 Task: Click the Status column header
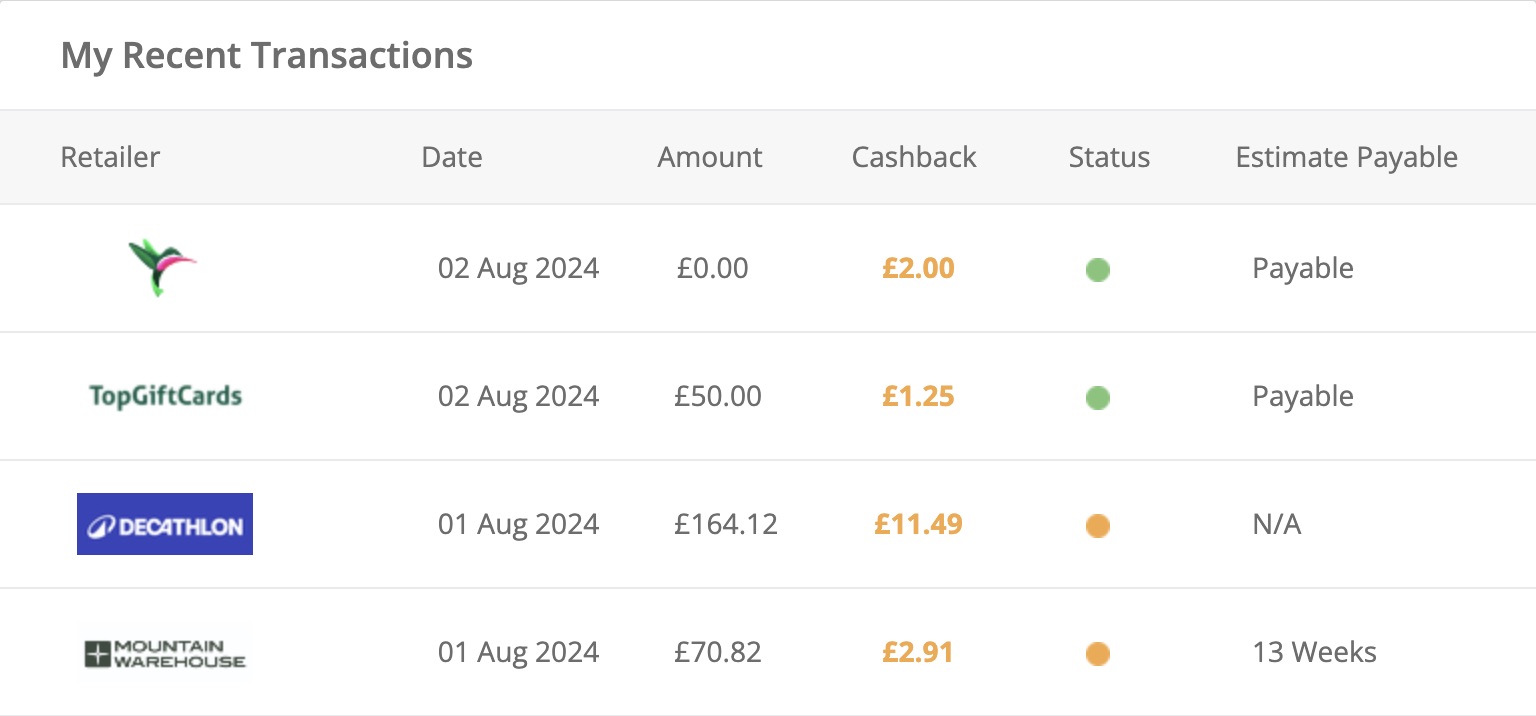1109,157
